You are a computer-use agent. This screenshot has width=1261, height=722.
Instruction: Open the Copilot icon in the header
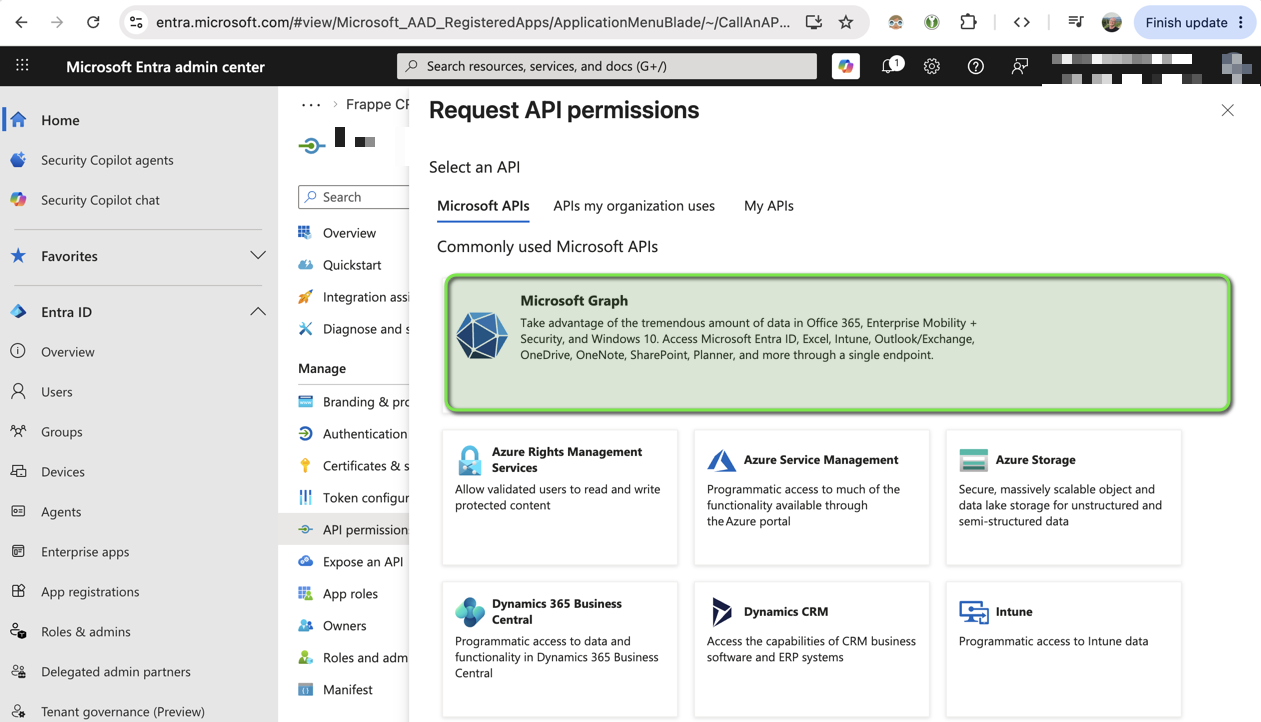pos(846,66)
